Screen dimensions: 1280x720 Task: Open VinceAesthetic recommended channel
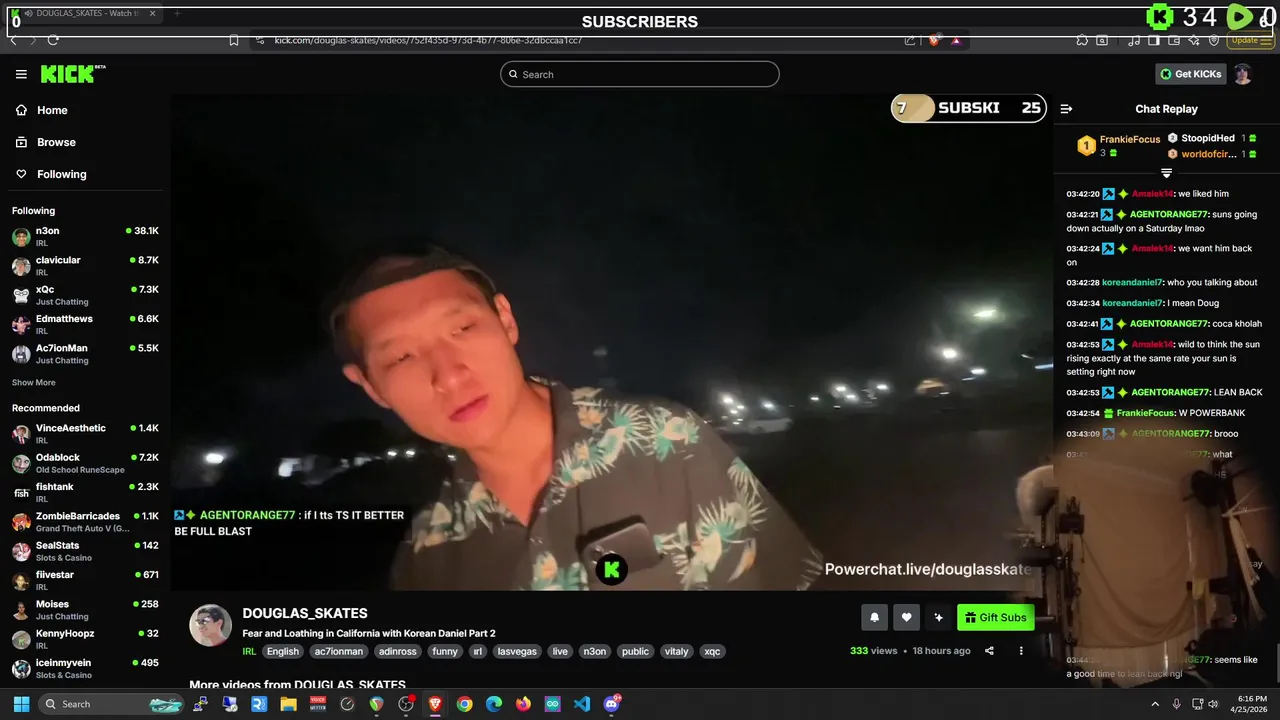point(85,433)
